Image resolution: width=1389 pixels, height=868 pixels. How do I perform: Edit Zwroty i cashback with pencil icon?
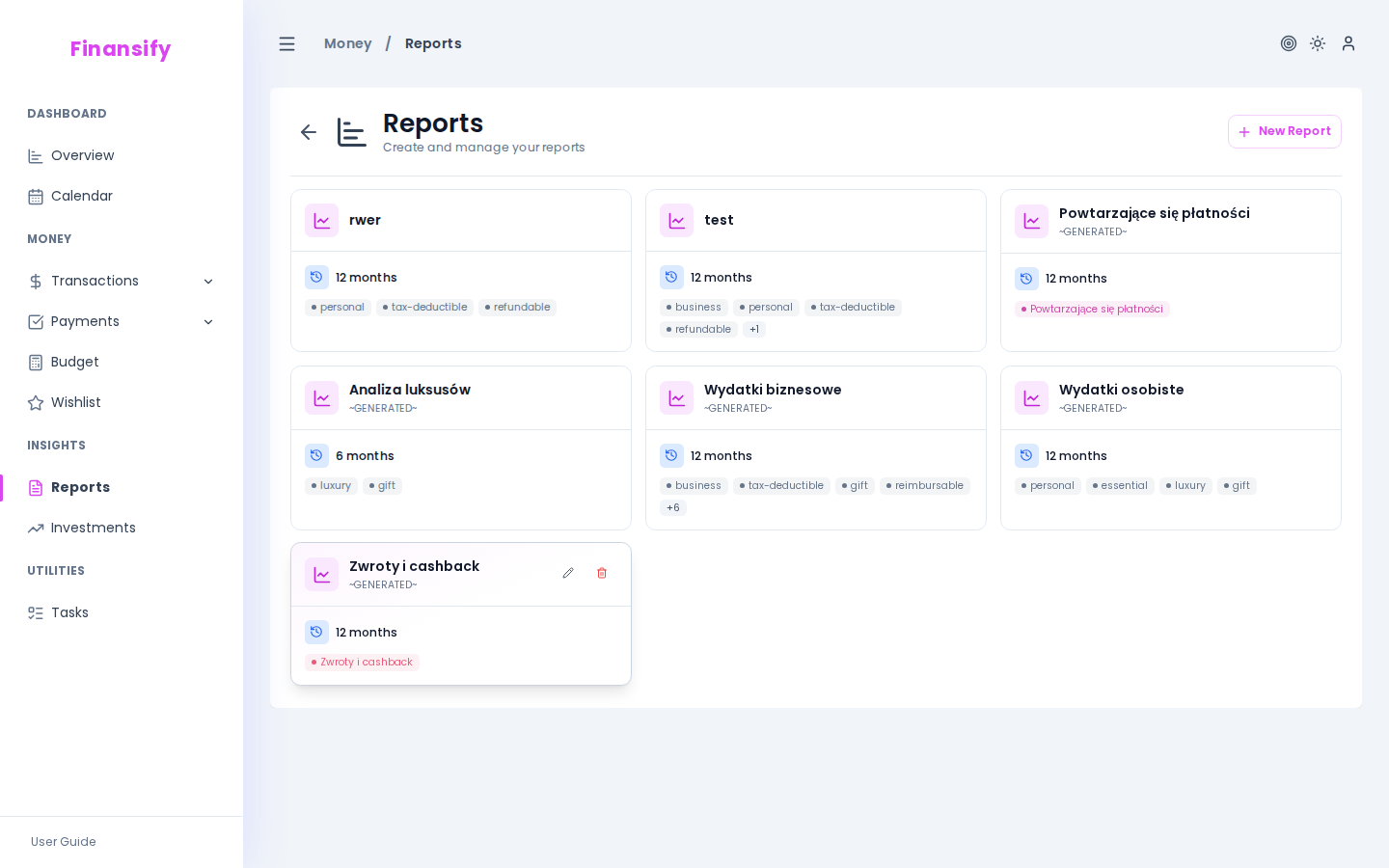click(568, 573)
